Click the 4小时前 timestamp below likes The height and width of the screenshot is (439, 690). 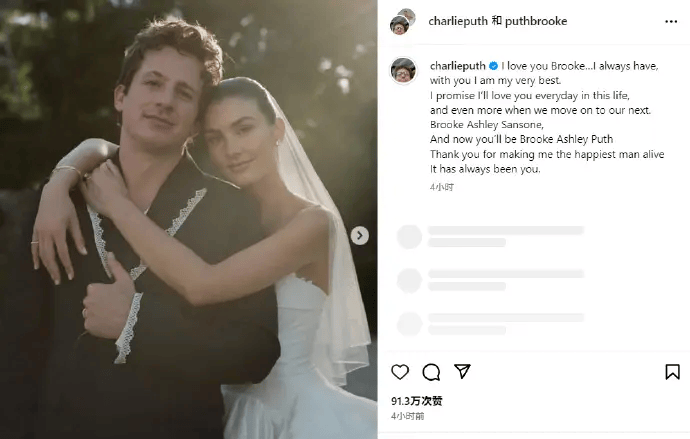click(x=407, y=416)
